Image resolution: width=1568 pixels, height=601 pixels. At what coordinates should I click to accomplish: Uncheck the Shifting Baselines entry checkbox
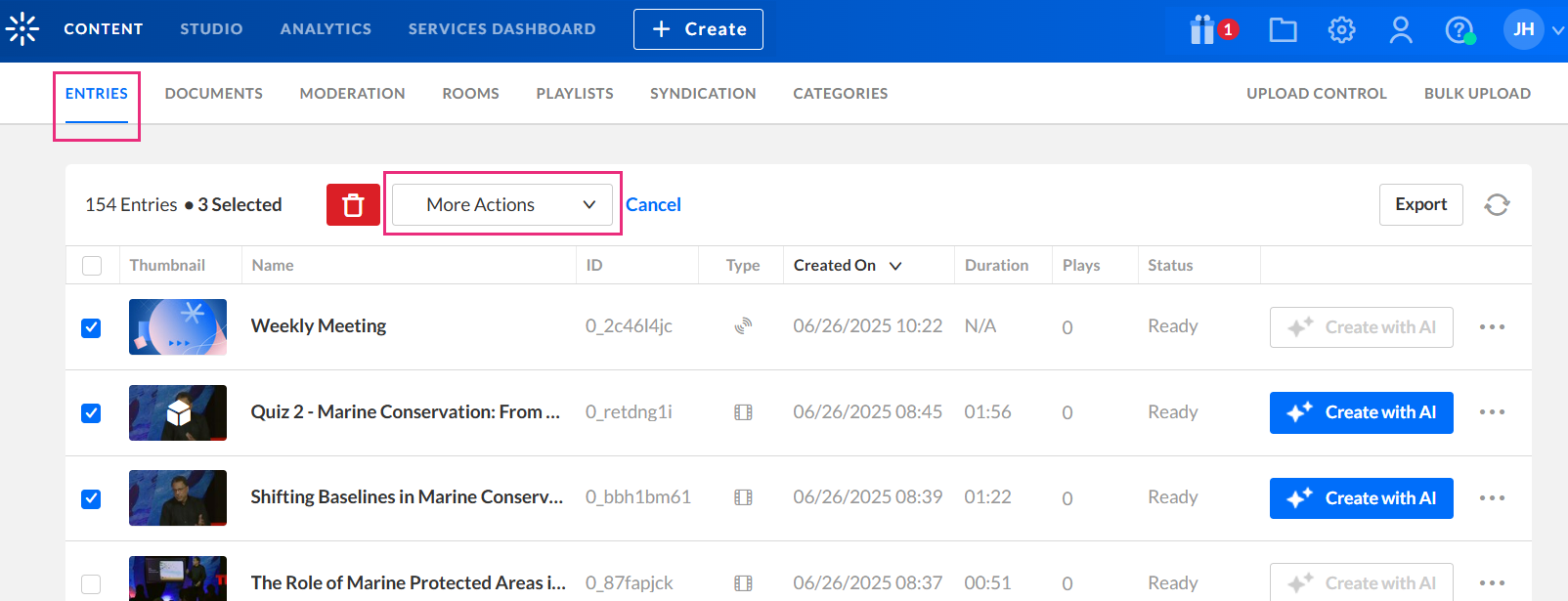pos(91,498)
